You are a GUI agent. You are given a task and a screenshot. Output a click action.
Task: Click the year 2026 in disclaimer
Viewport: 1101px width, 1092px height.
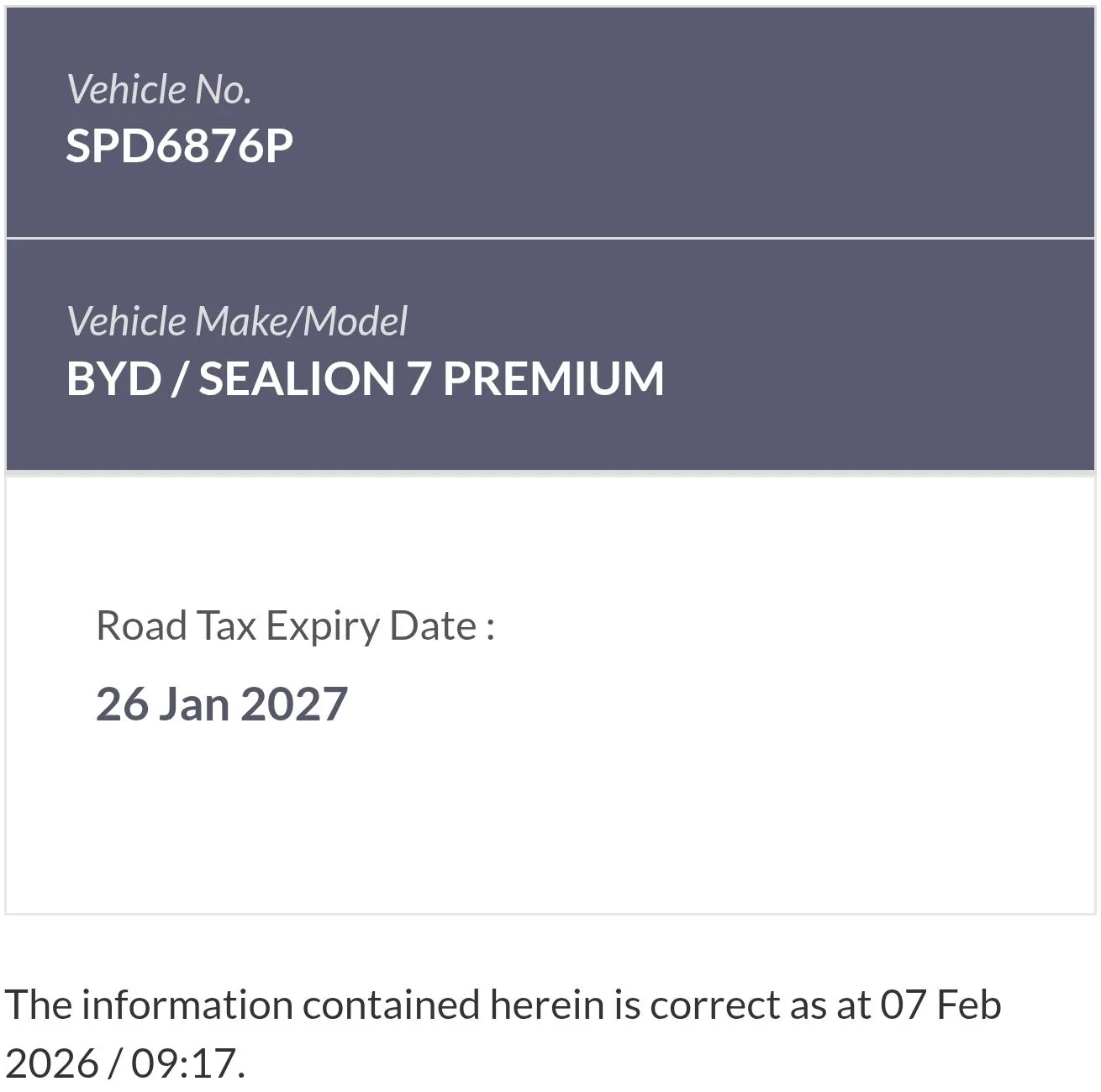[51, 1063]
